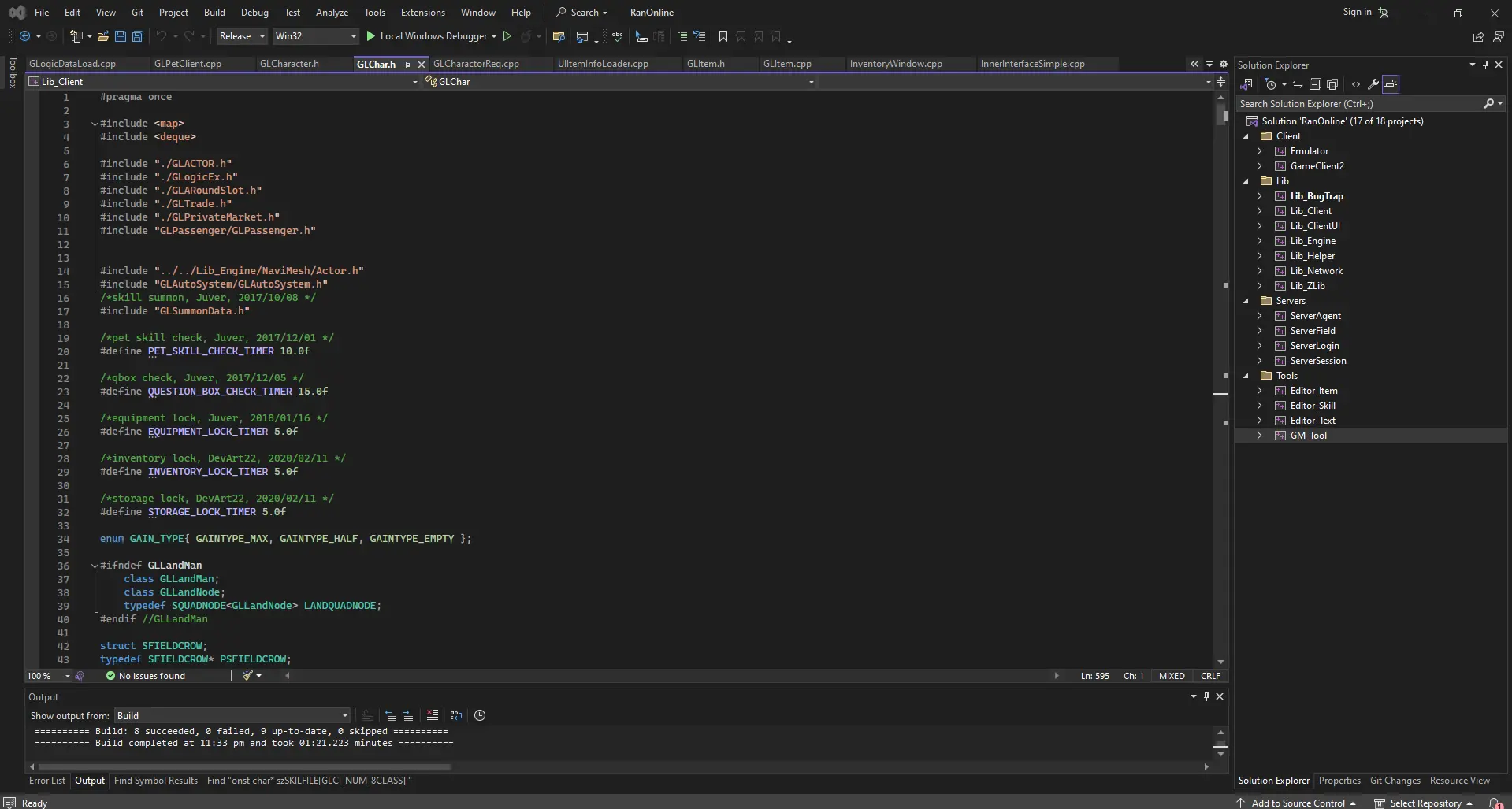Image resolution: width=1512 pixels, height=809 pixels.
Task: Open the Debug menu
Action: pyautogui.click(x=254, y=13)
